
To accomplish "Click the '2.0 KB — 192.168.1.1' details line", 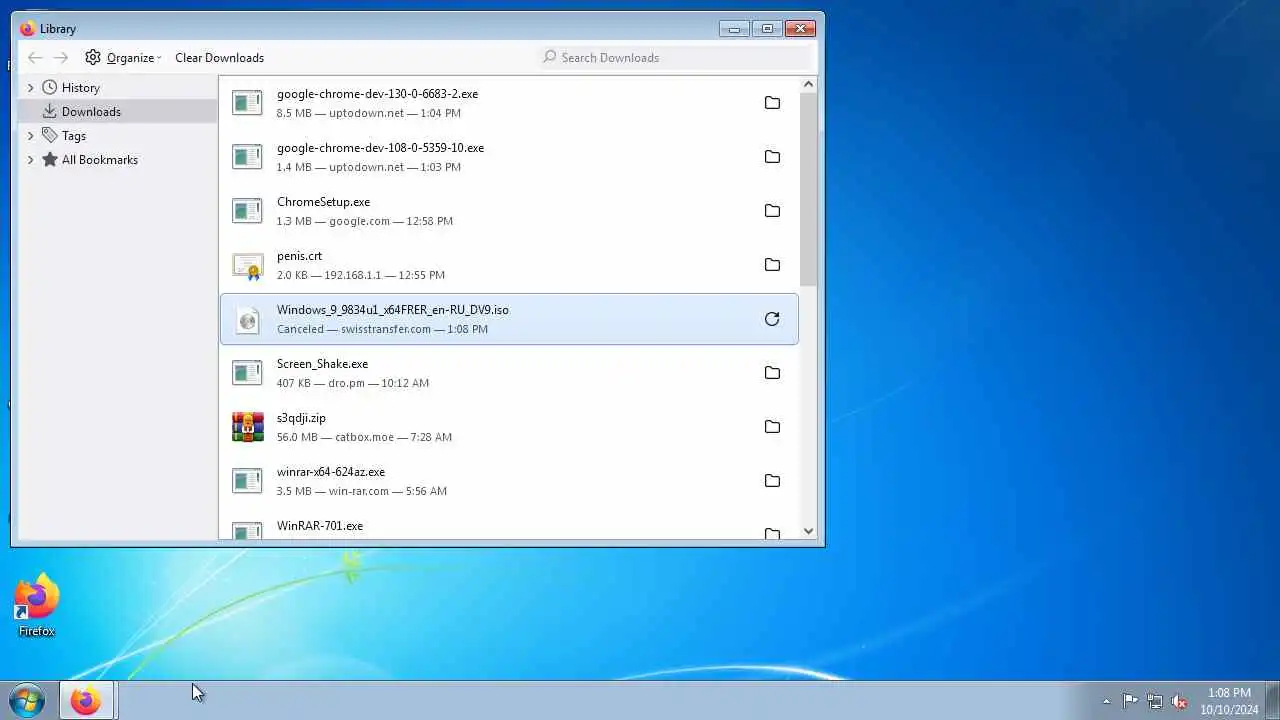I will click(x=361, y=275).
